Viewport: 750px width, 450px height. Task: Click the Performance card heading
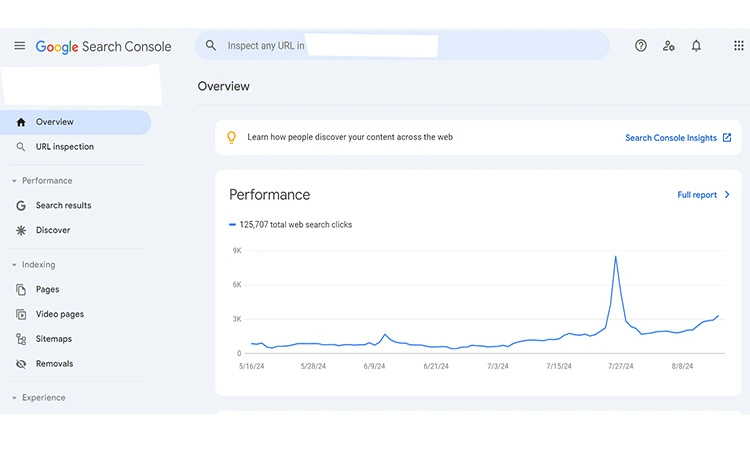click(270, 195)
